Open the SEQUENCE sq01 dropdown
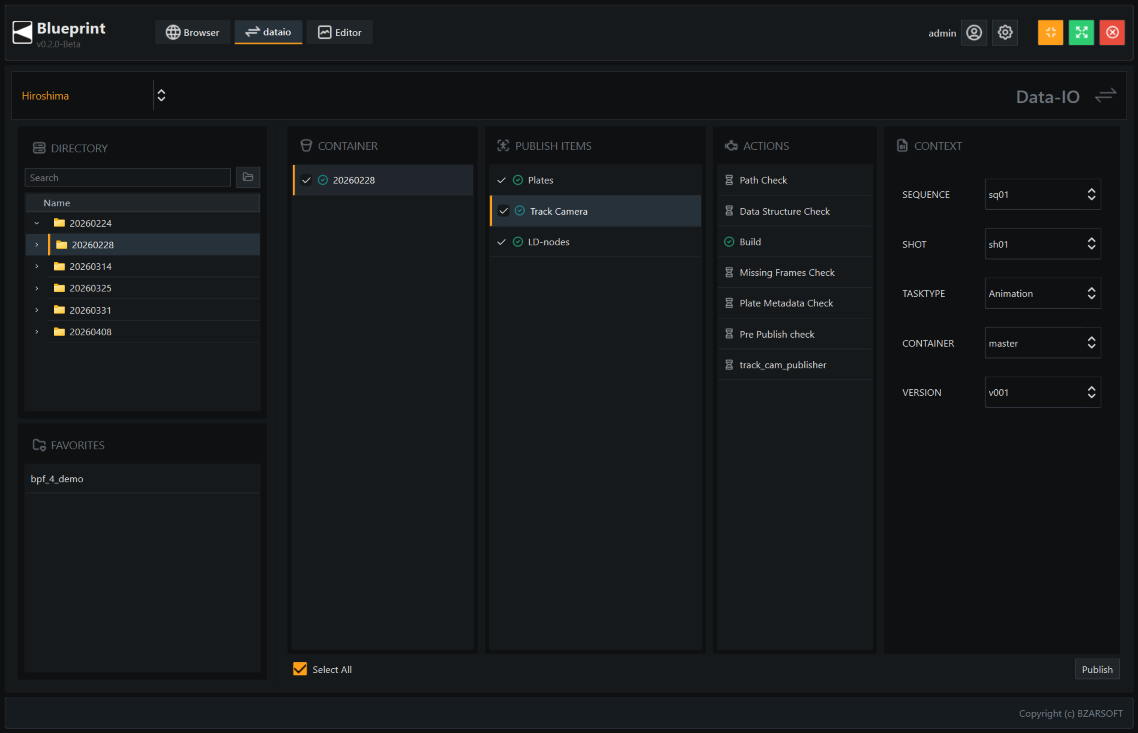Viewport: 1138px width, 733px height. tap(1042, 194)
